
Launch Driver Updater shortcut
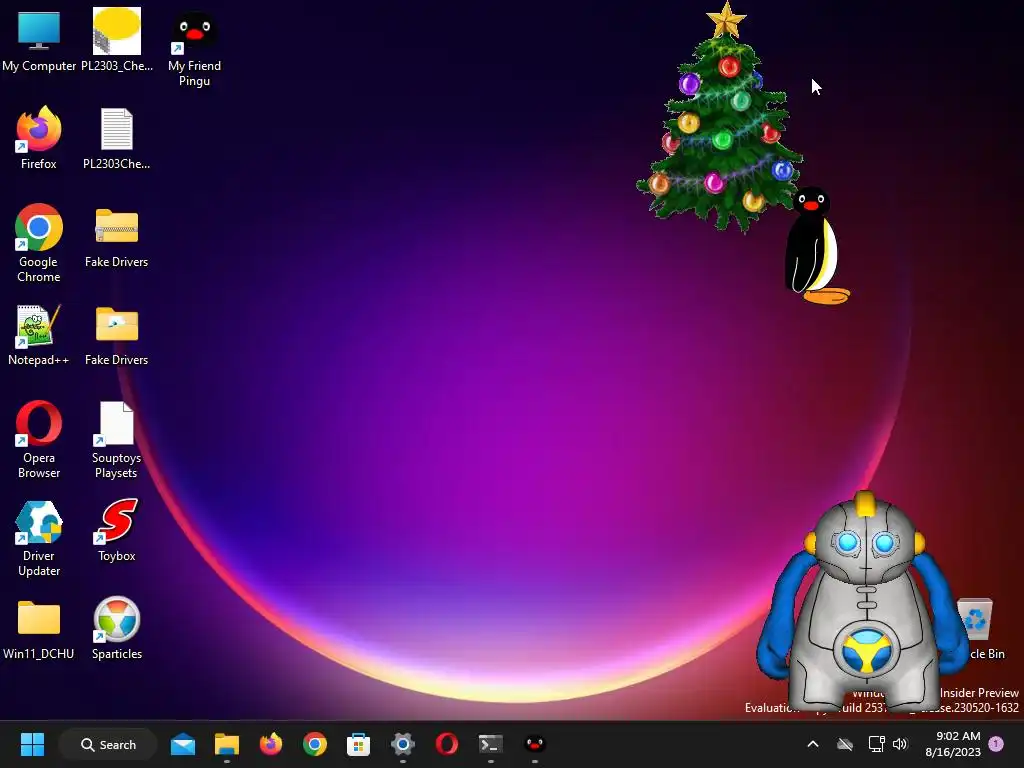[x=39, y=538]
